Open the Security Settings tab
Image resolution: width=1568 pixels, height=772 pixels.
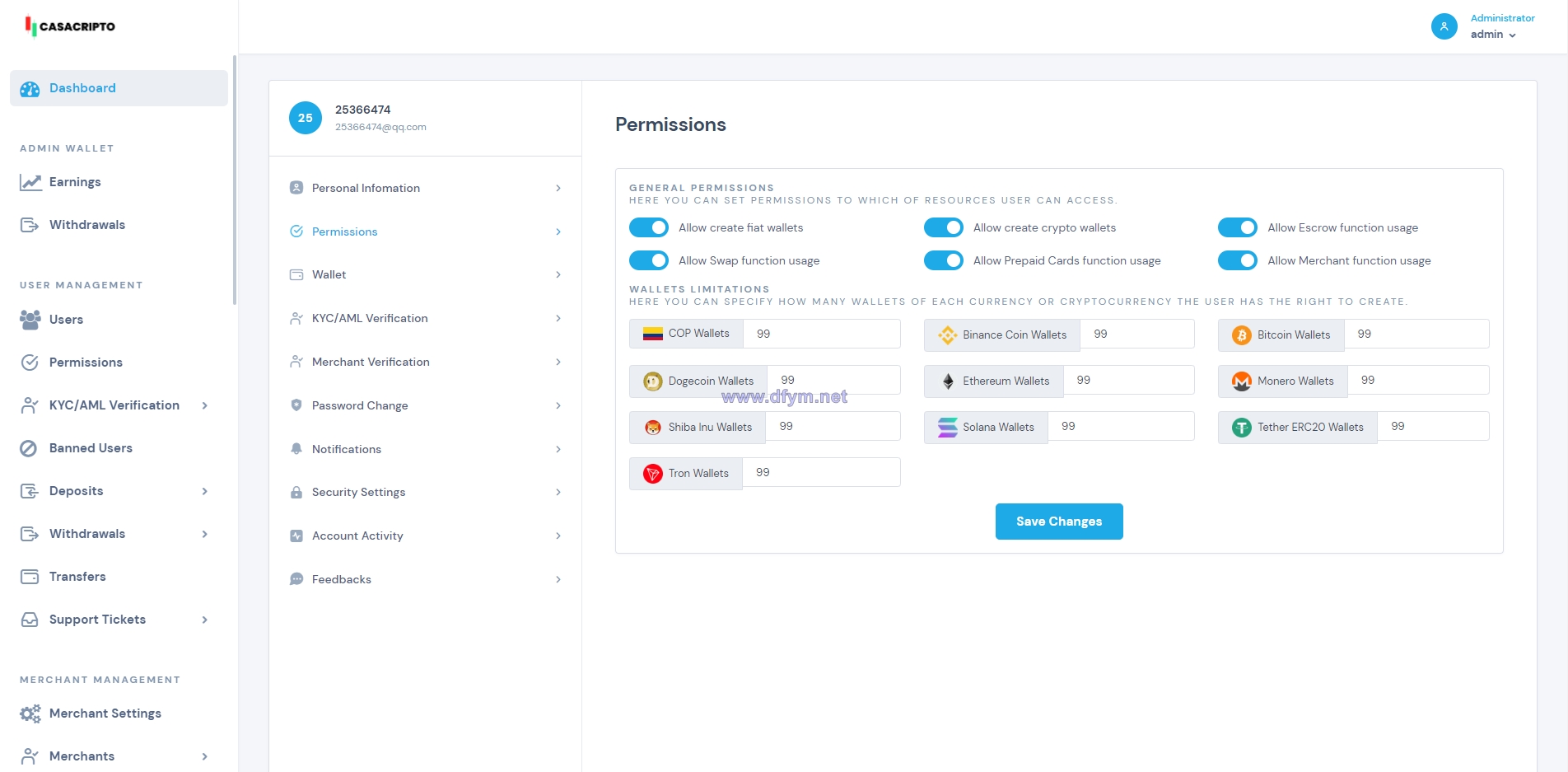(425, 492)
